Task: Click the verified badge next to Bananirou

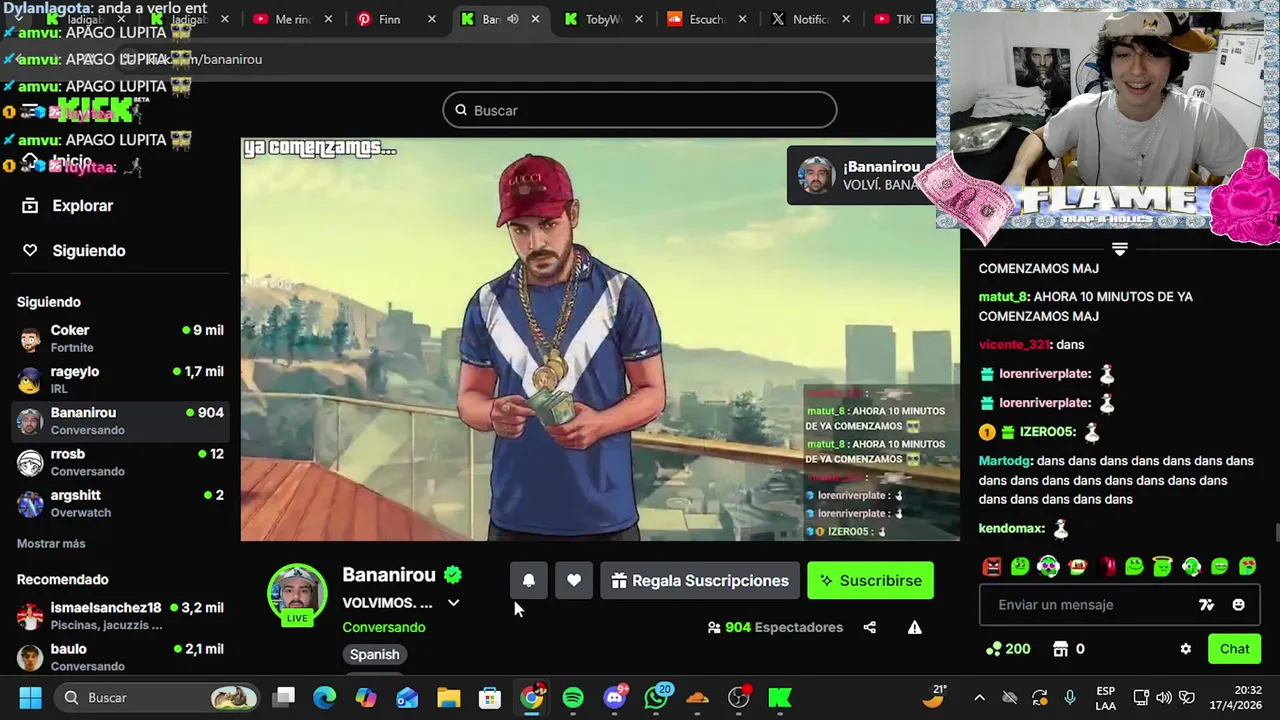Action: tap(453, 575)
